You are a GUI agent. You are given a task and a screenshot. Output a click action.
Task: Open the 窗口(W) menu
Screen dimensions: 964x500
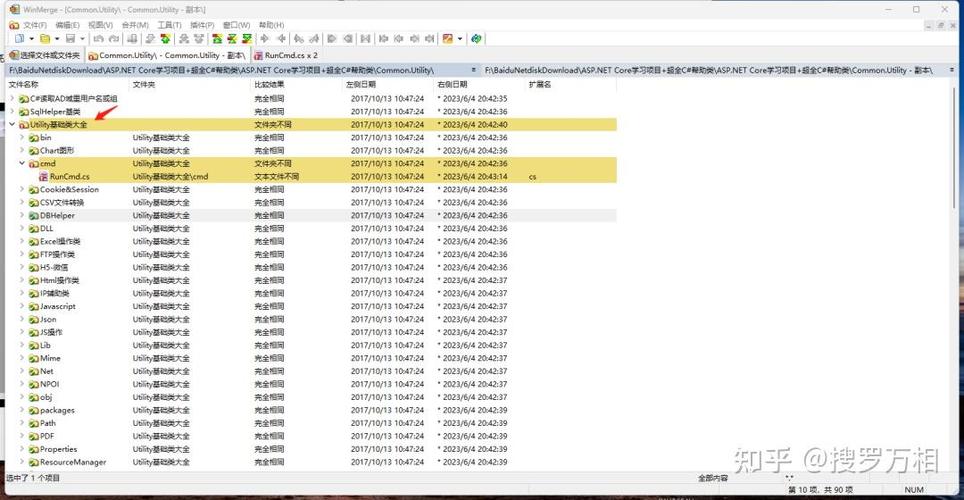coord(237,25)
